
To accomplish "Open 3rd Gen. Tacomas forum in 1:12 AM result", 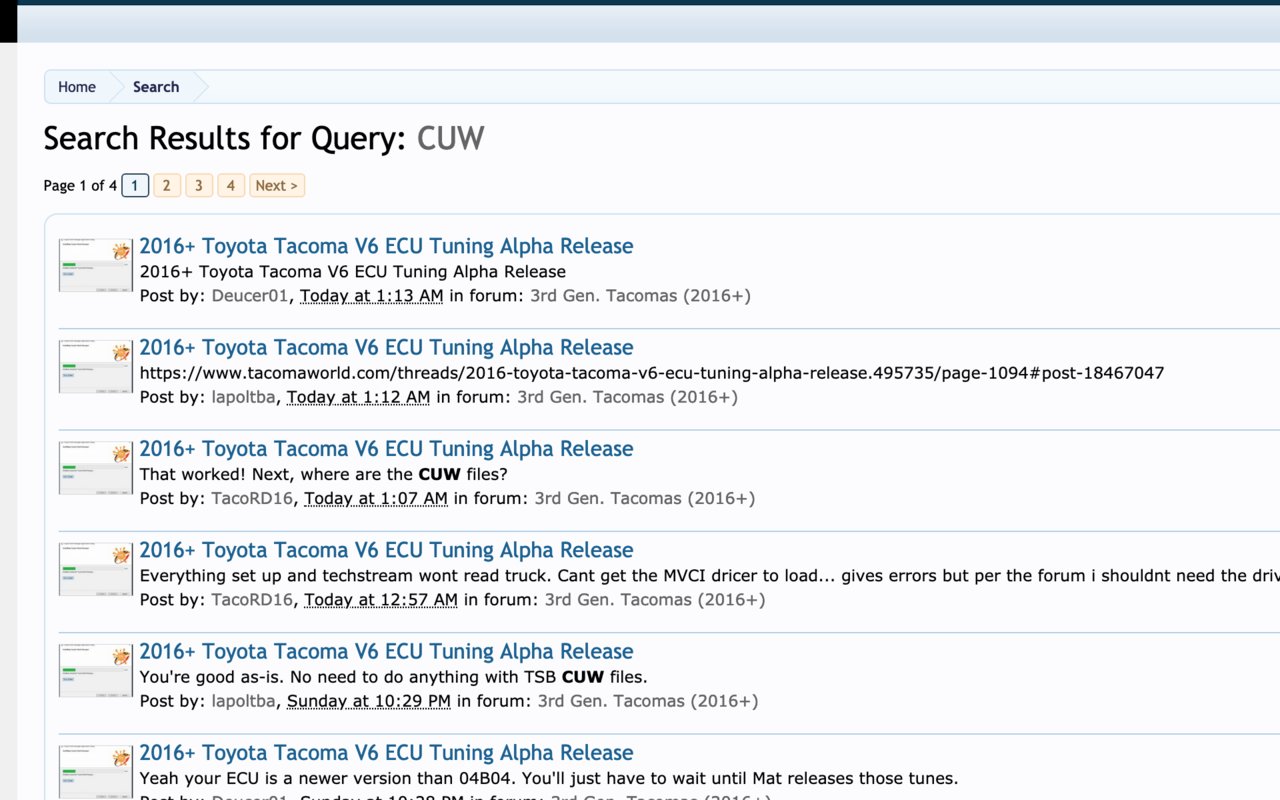I will (x=627, y=397).
